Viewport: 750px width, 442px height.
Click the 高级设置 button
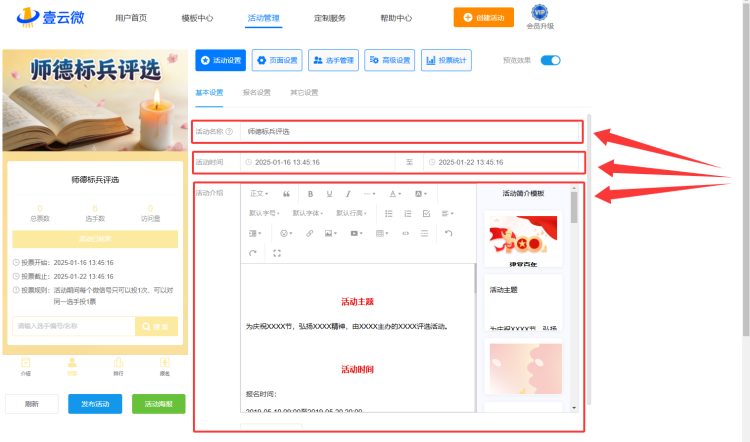(390, 60)
